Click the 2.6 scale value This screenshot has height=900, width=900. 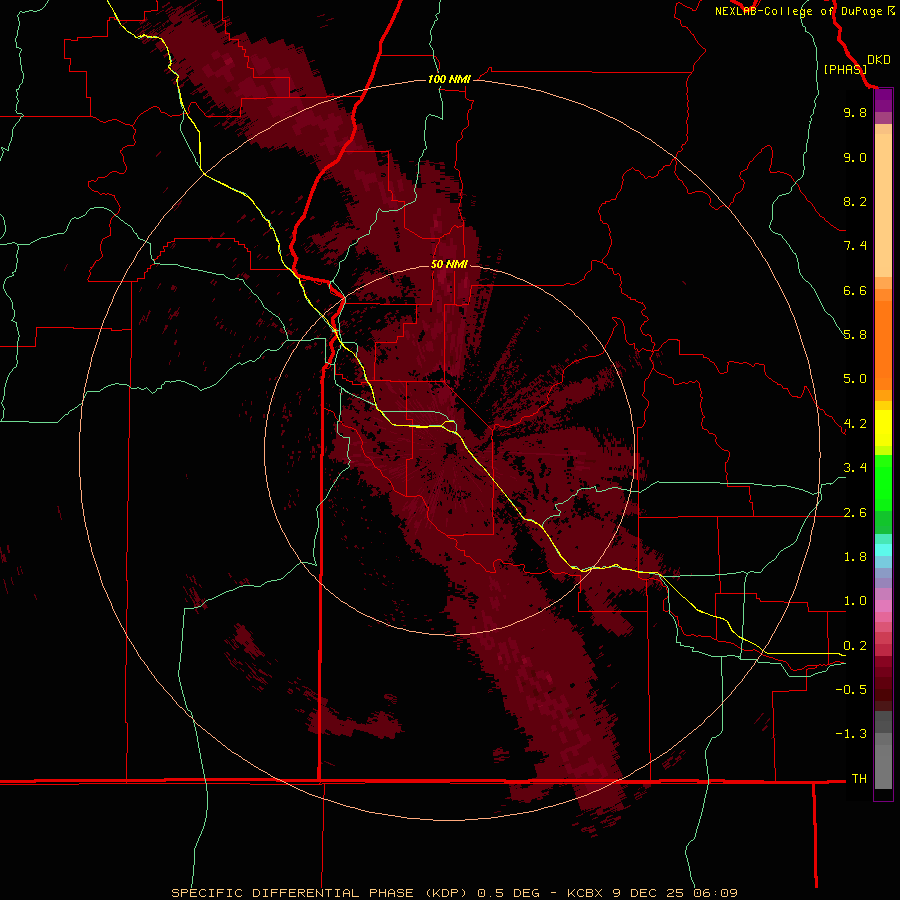coord(855,513)
